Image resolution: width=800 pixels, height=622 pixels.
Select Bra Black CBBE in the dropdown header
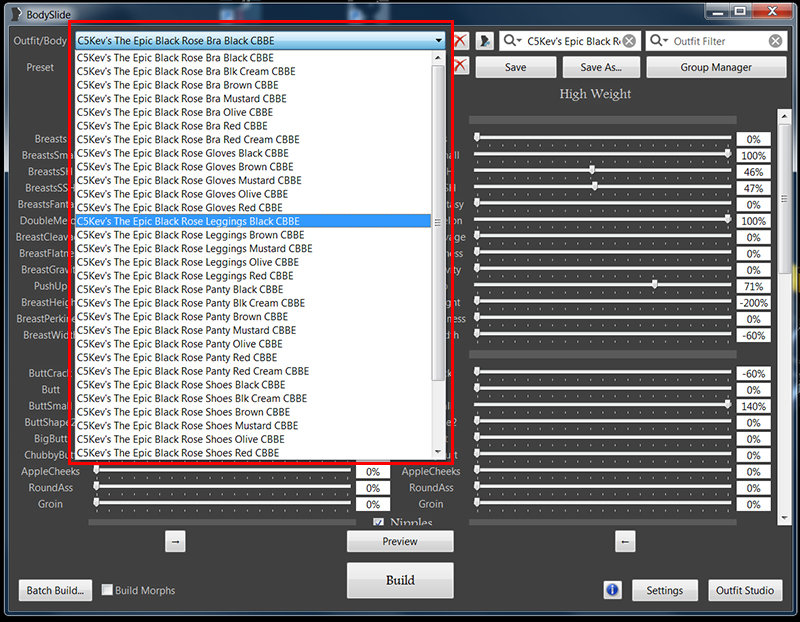[x=260, y=40]
